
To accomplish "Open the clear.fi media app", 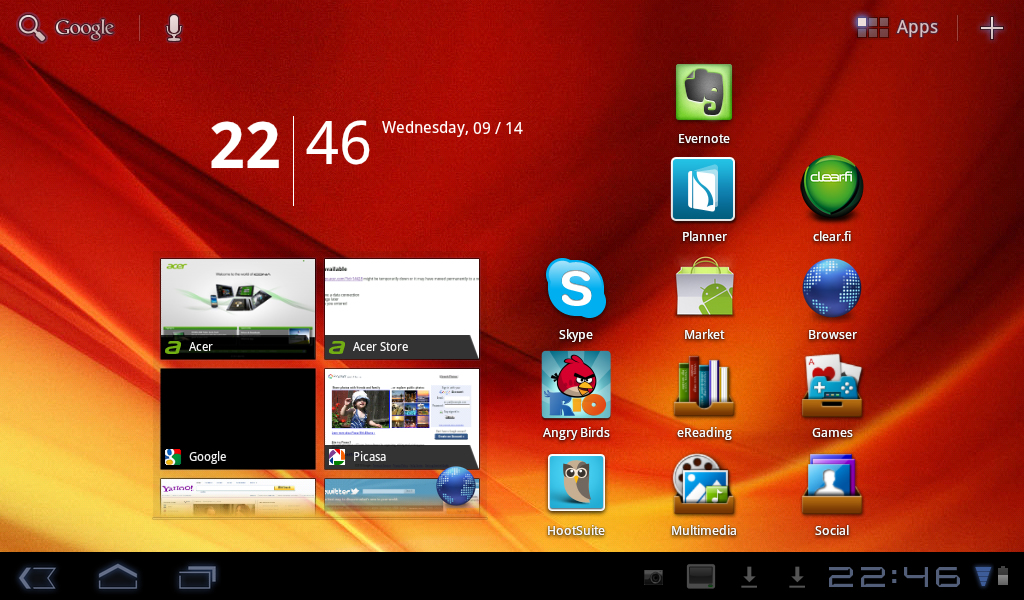I will (831, 189).
